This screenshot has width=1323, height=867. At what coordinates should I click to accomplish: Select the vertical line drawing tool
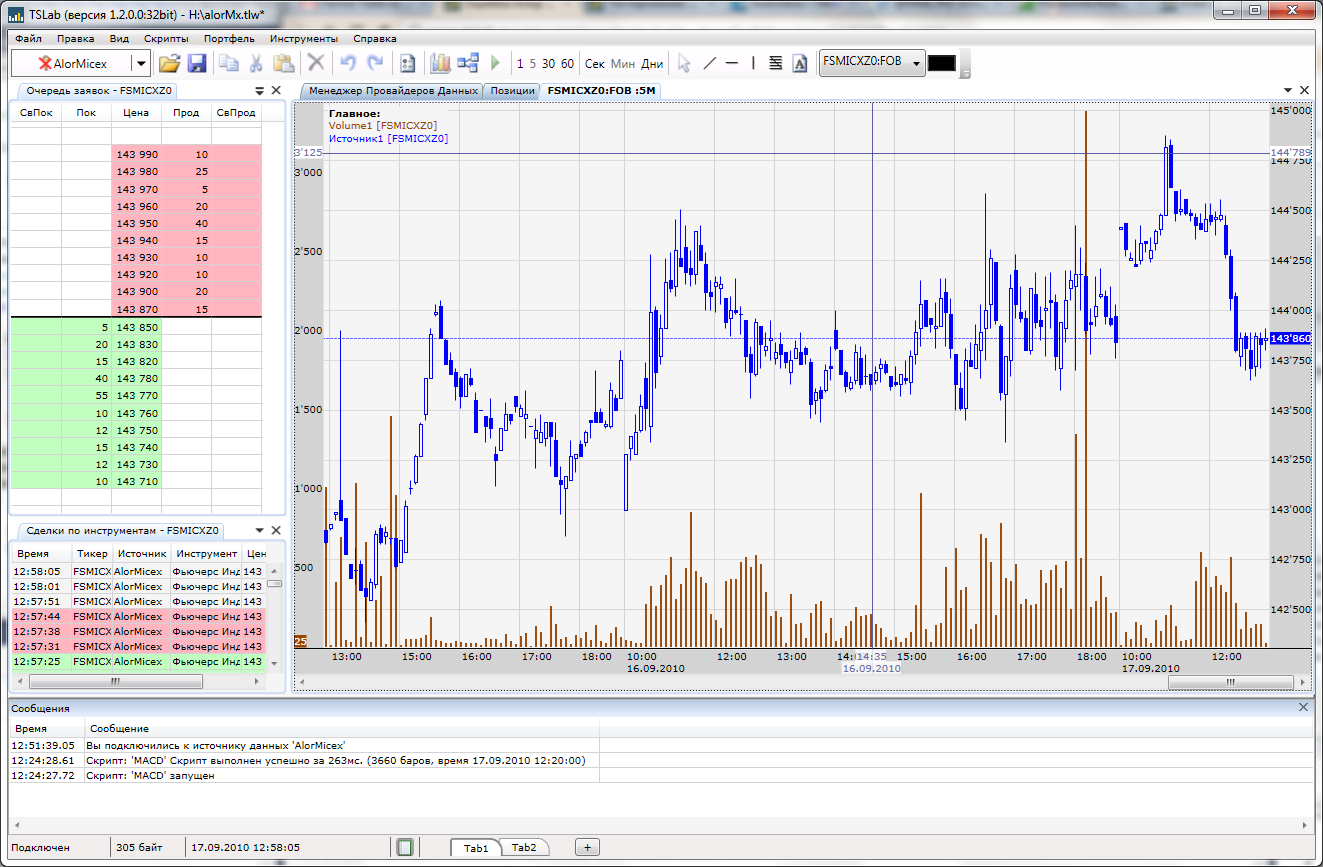pos(753,63)
